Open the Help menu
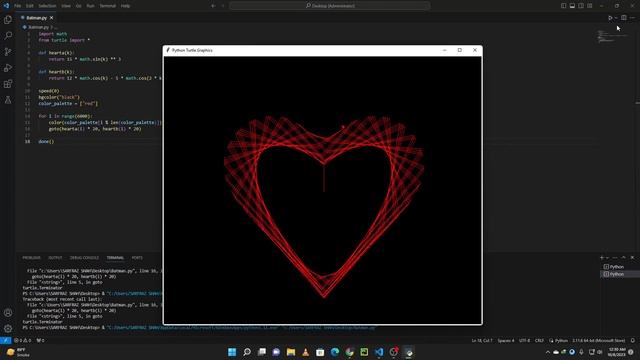 pos(125,6)
